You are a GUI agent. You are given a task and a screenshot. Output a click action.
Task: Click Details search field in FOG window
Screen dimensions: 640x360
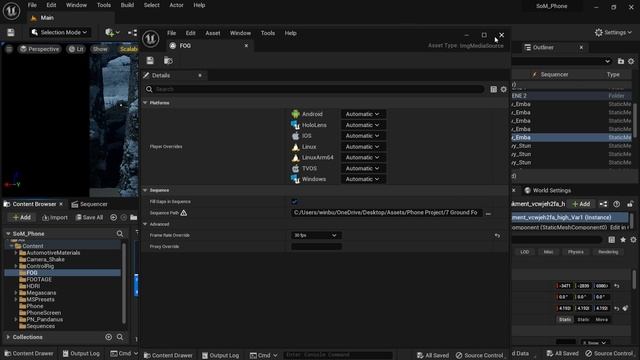coord(315,89)
